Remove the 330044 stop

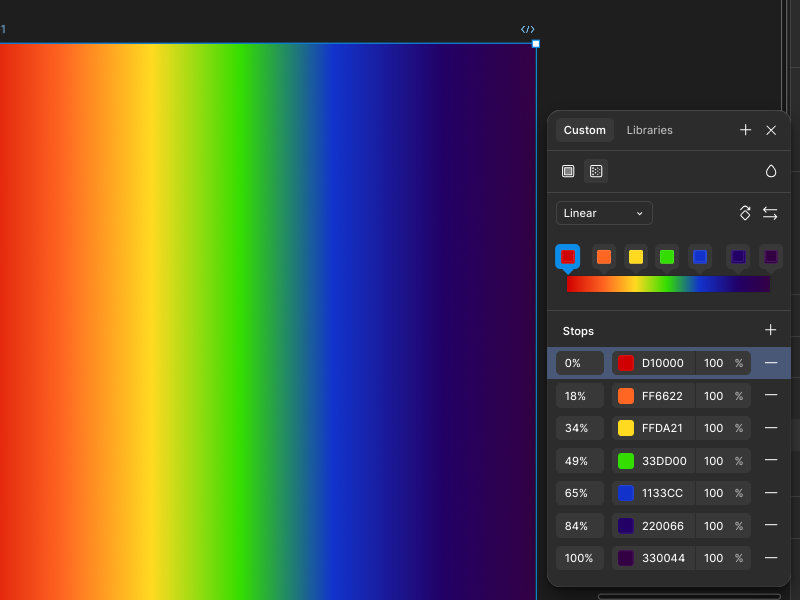pyautogui.click(x=771, y=558)
